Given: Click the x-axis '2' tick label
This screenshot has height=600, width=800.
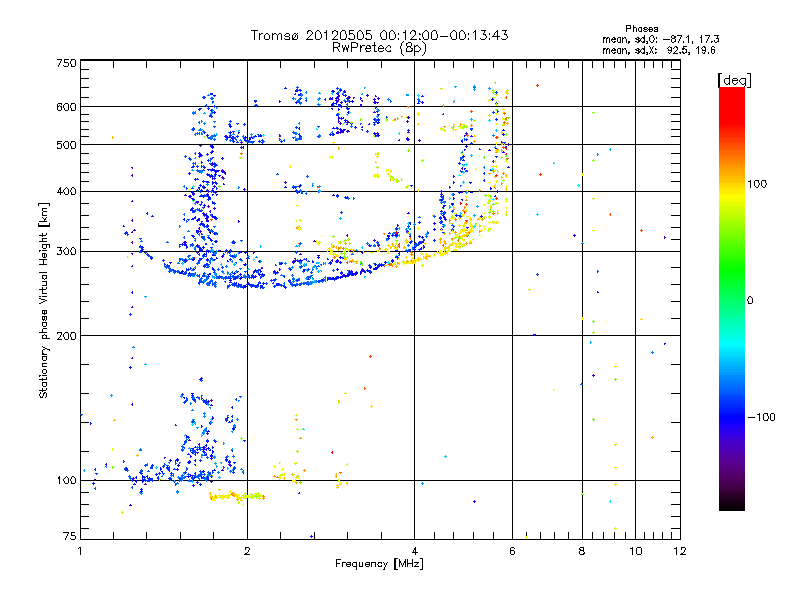Looking at the screenshot, I should click(x=247, y=551).
